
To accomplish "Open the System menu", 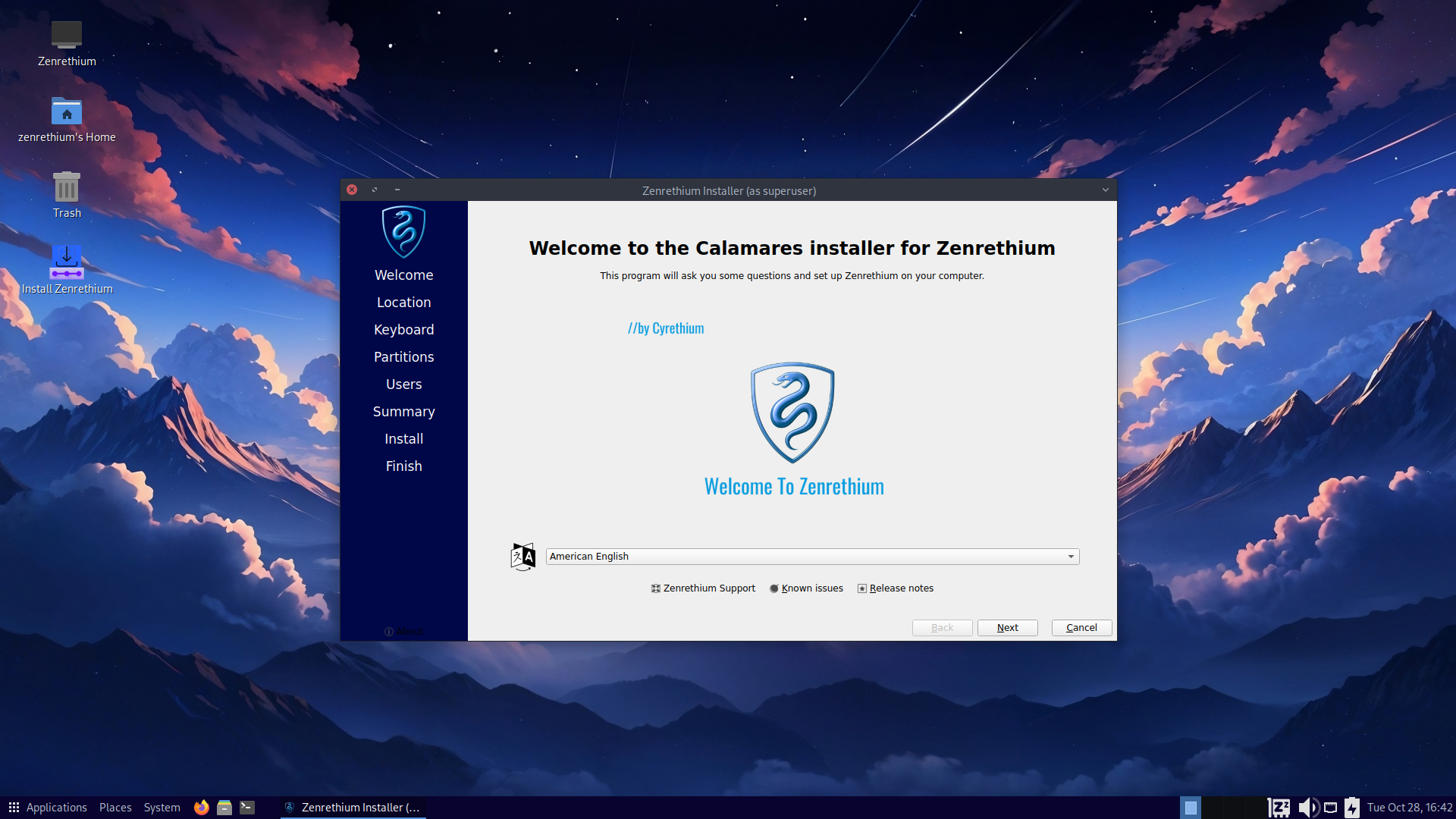I will 162,808.
